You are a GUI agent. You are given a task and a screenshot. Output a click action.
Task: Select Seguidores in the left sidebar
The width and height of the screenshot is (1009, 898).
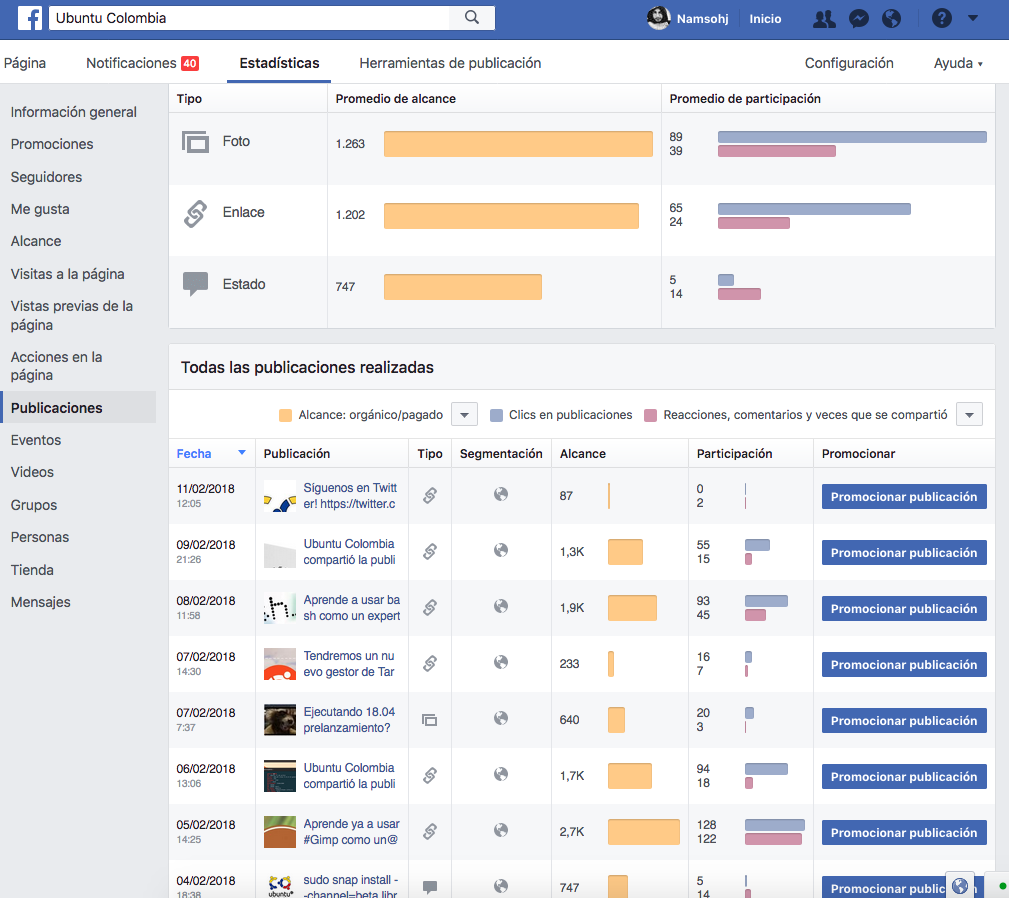[46, 177]
